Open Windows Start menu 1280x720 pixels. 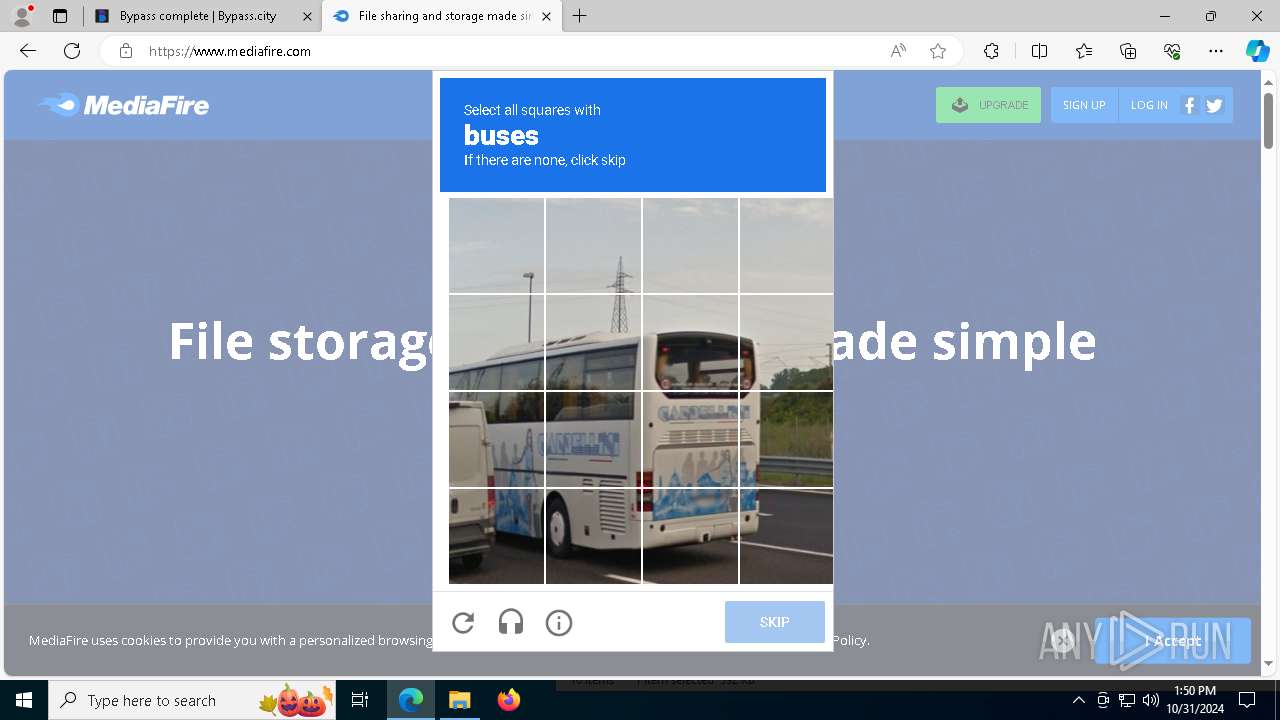pos(24,701)
